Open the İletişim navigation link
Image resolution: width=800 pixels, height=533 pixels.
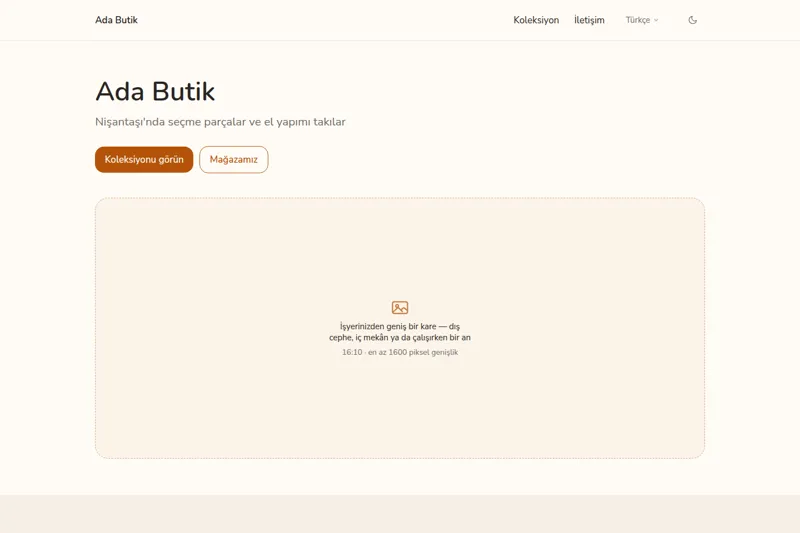coord(589,20)
